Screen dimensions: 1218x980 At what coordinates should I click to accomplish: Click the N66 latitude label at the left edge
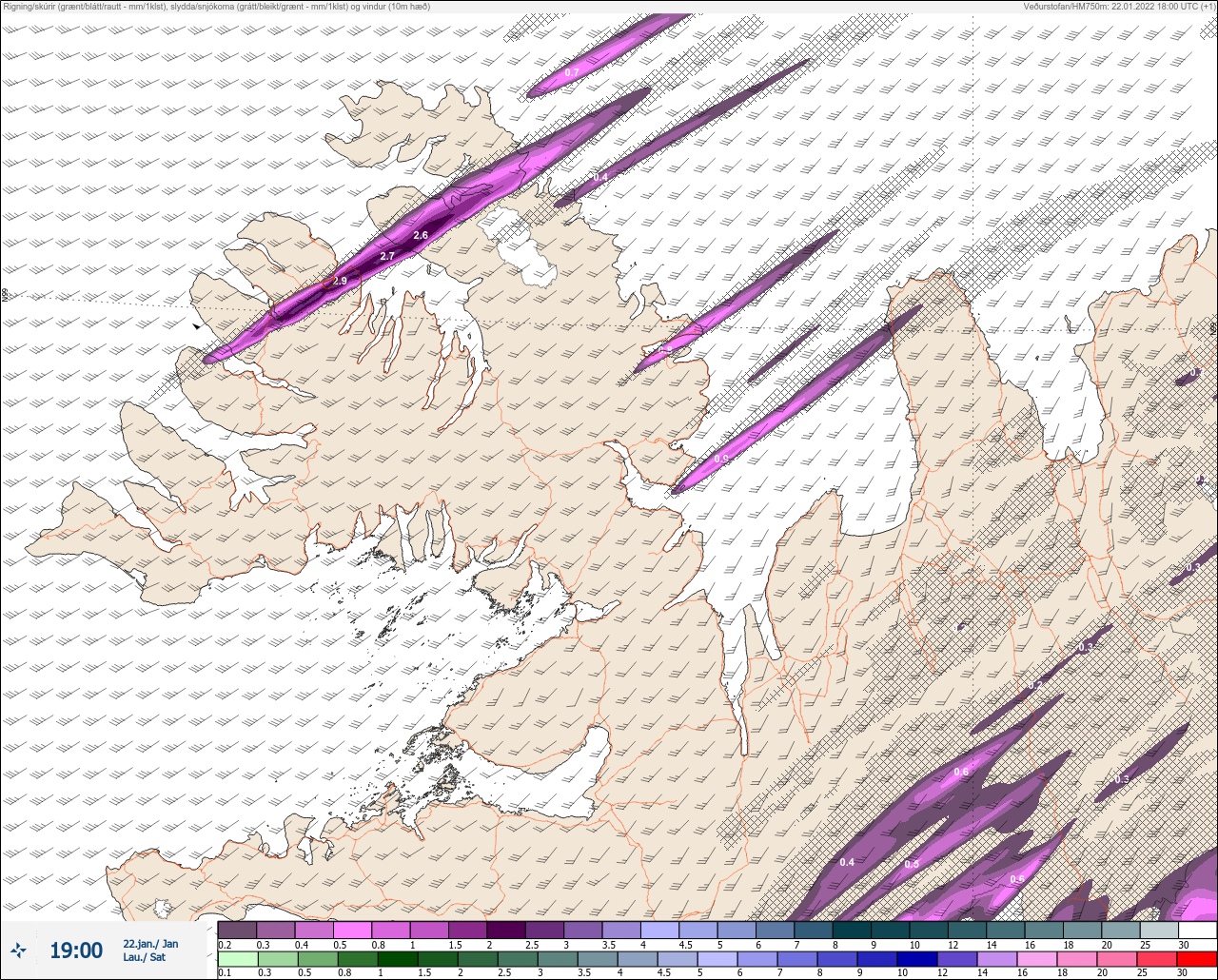click(5, 296)
